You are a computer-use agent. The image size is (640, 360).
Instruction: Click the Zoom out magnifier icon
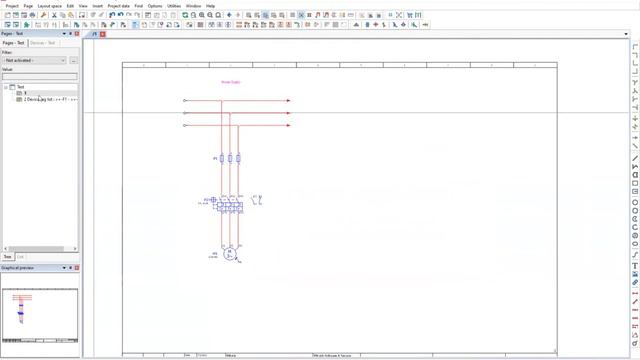(x=210, y=15)
